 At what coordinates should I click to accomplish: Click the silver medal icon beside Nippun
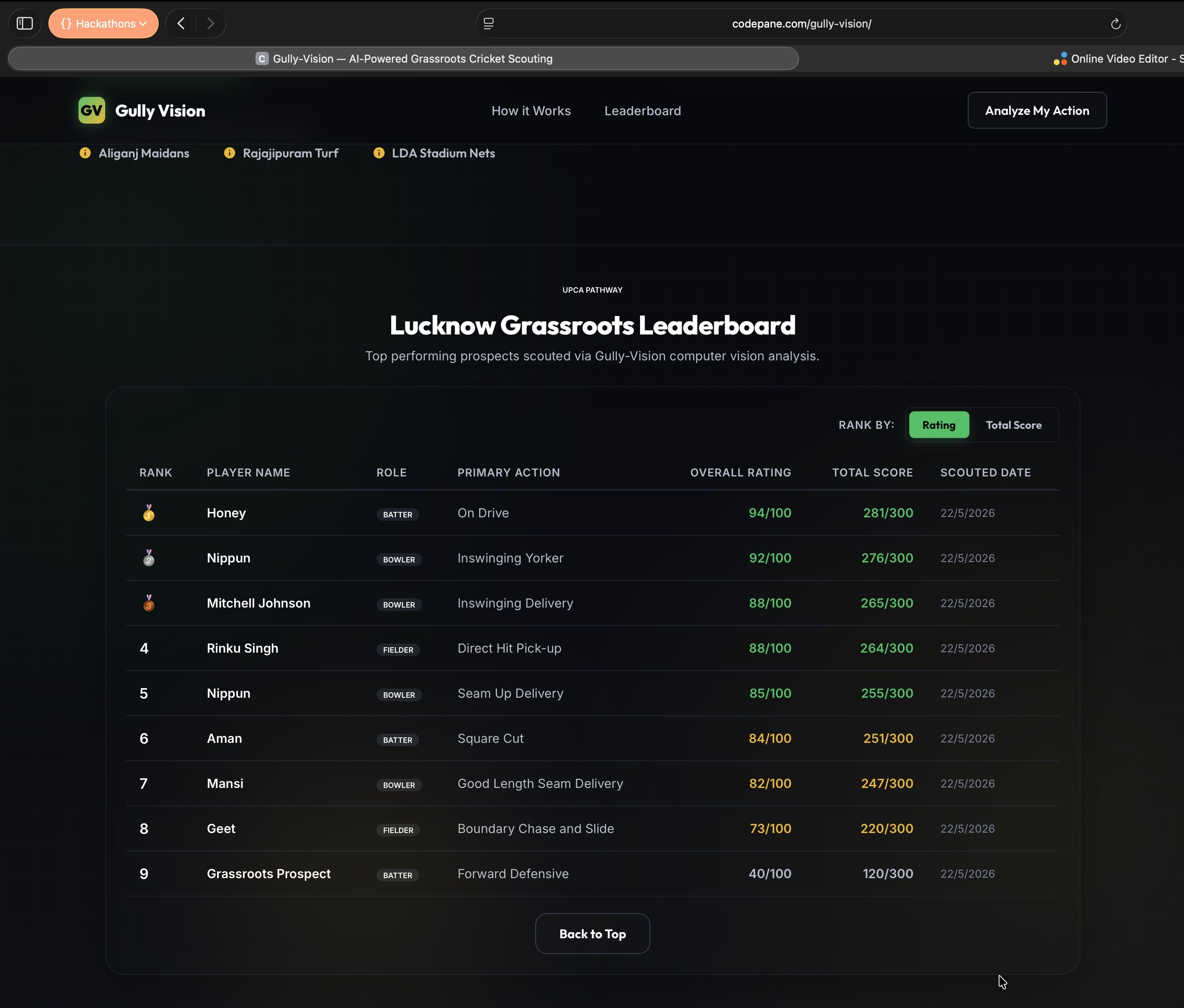[149, 558]
